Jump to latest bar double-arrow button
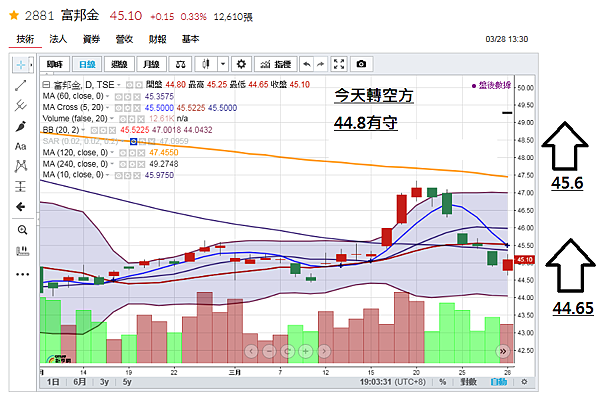Screen dimensions: 600x400 503,351
